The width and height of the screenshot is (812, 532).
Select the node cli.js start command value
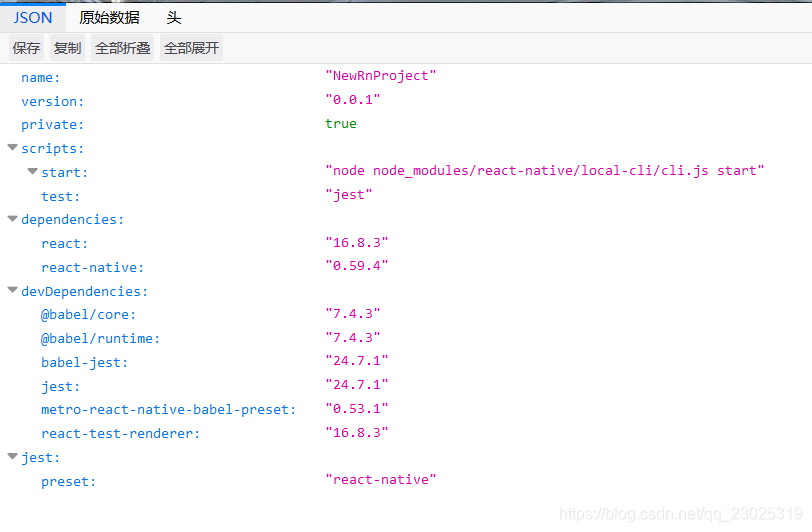click(x=545, y=170)
